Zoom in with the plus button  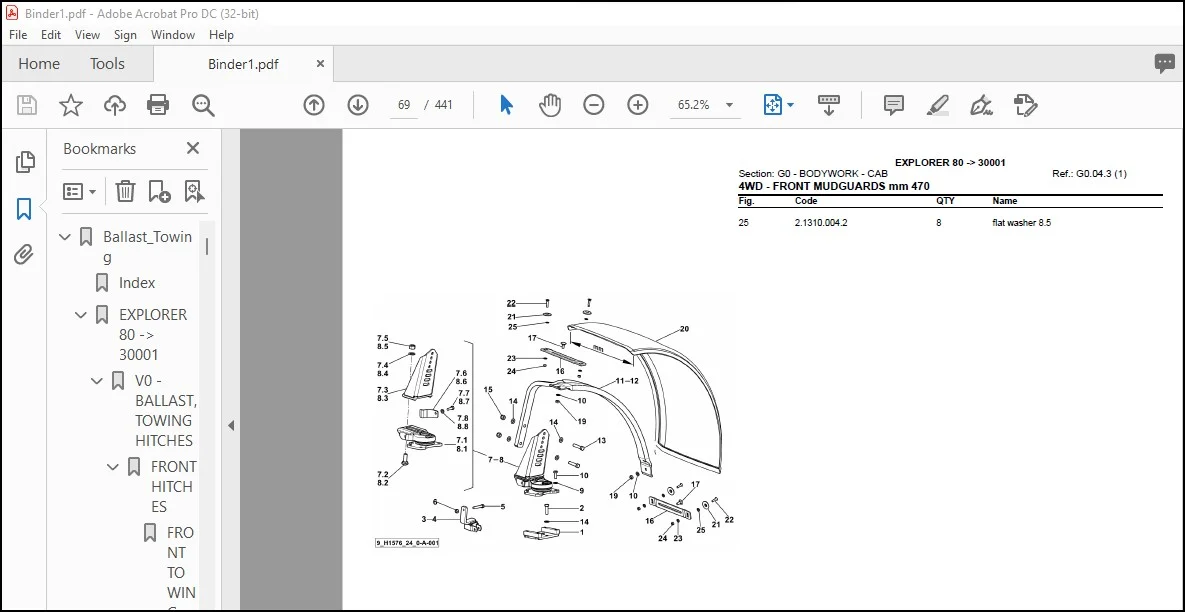[638, 105]
